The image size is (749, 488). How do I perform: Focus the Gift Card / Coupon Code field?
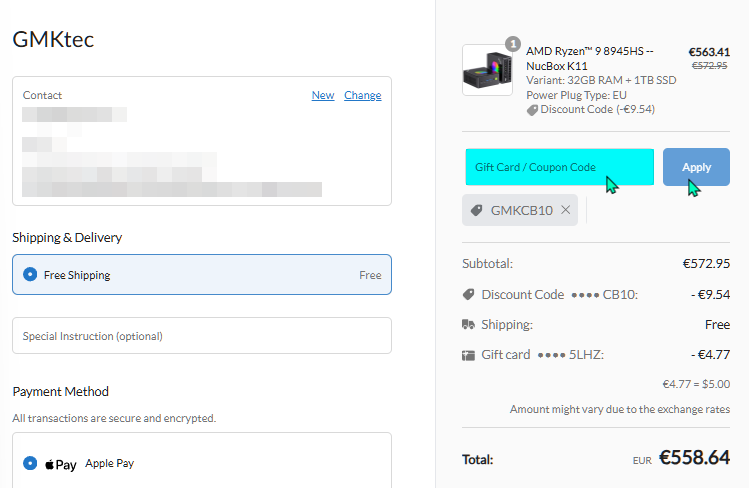click(x=559, y=167)
